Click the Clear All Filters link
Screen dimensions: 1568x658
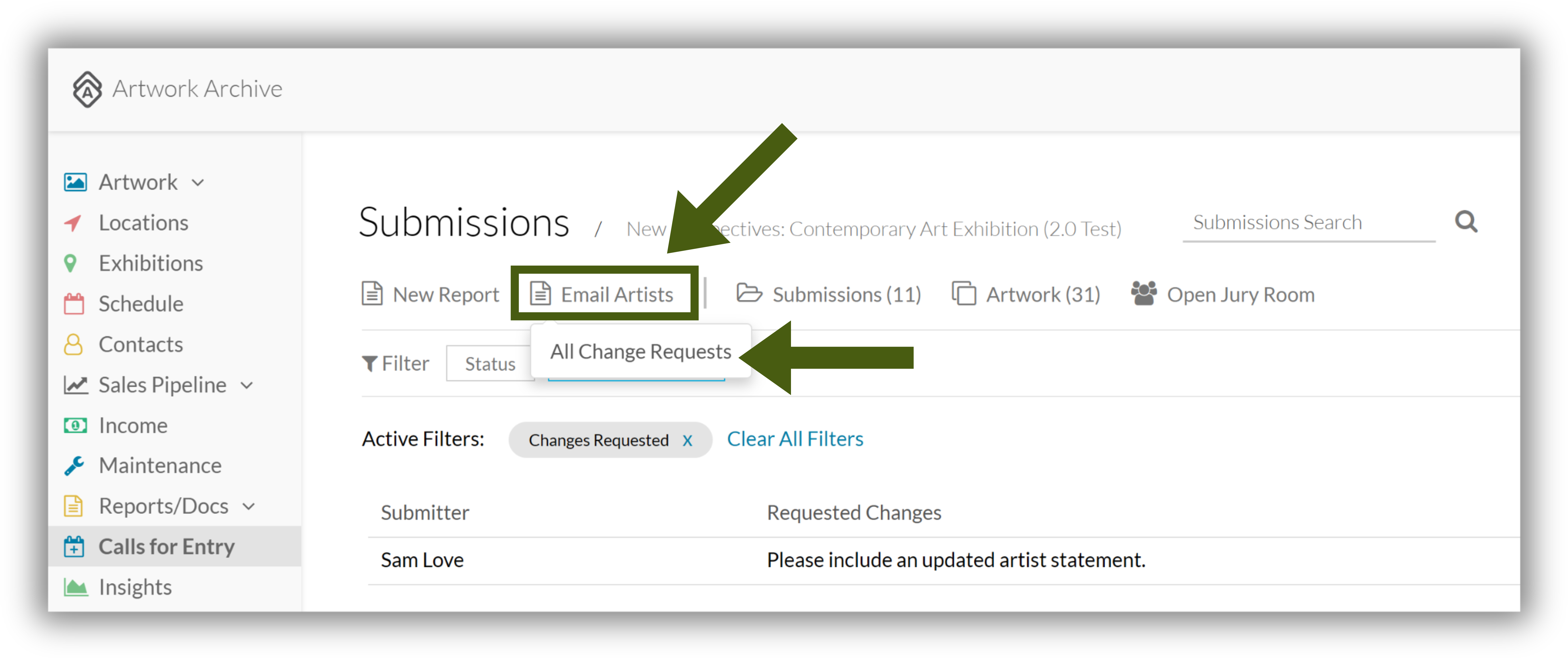point(794,438)
